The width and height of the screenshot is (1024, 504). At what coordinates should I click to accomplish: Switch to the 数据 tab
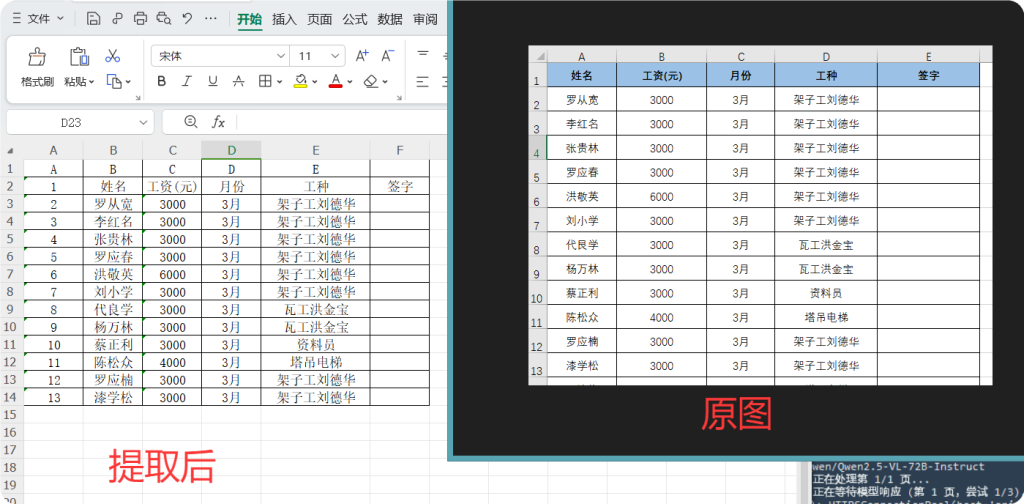coord(390,20)
